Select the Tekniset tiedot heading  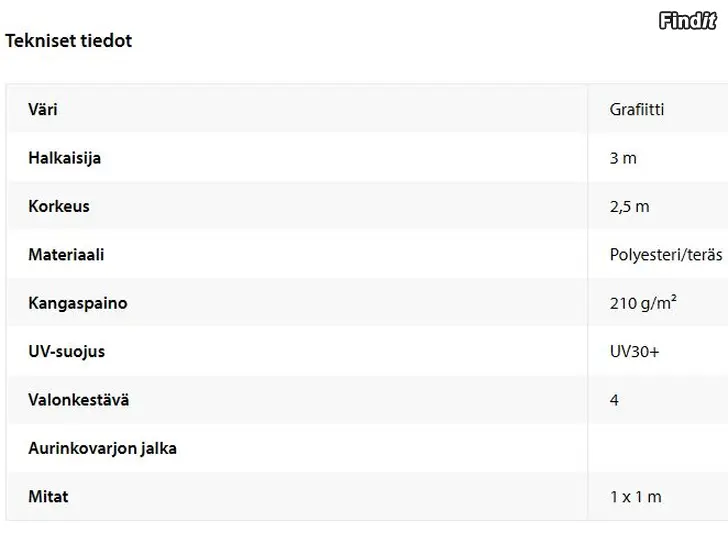click(x=69, y=41)
